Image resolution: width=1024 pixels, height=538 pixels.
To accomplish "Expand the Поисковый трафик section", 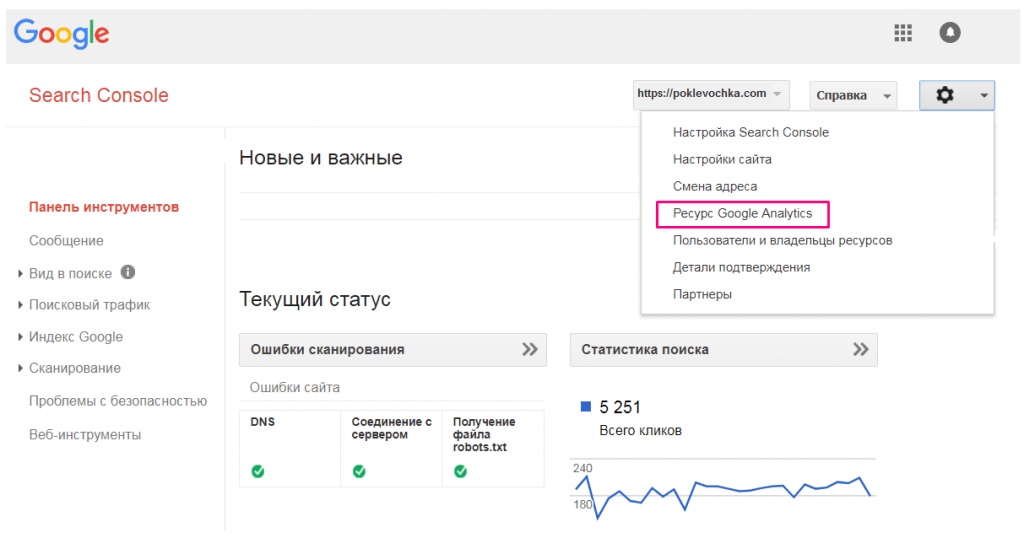I will pos(89,305).
